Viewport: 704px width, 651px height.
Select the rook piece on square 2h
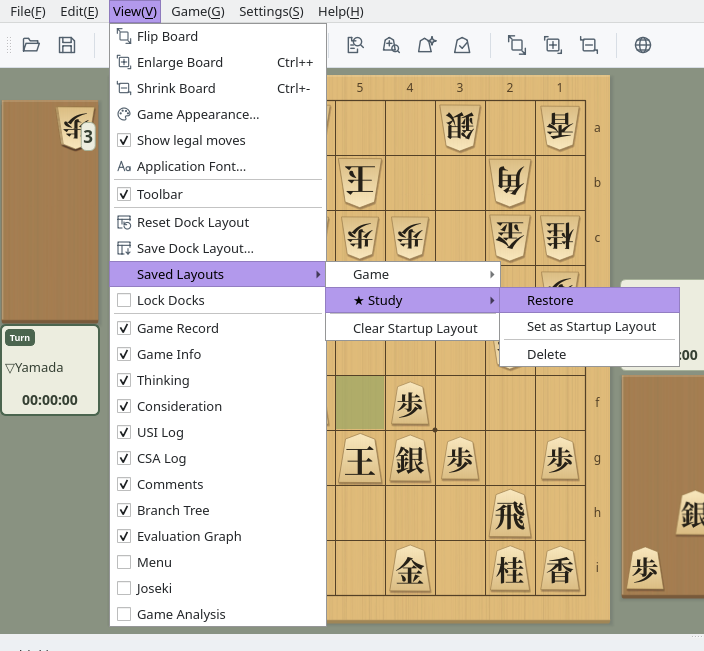[510, 515]
